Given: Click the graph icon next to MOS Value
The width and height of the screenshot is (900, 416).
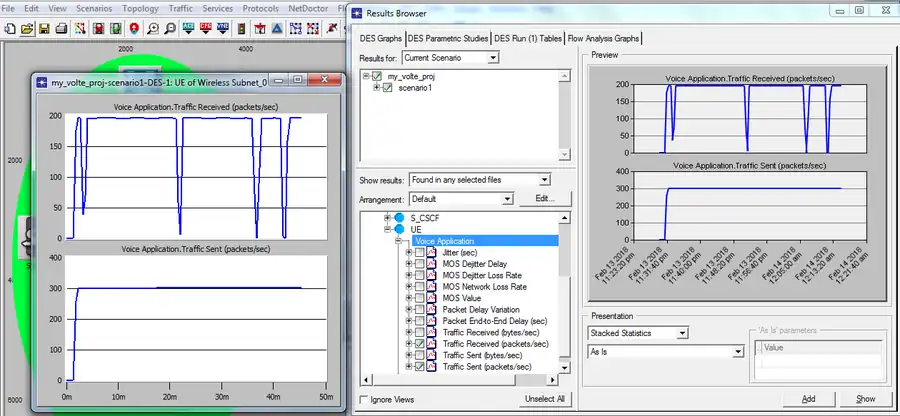Looking at the screenshot, I should point(432,298).
